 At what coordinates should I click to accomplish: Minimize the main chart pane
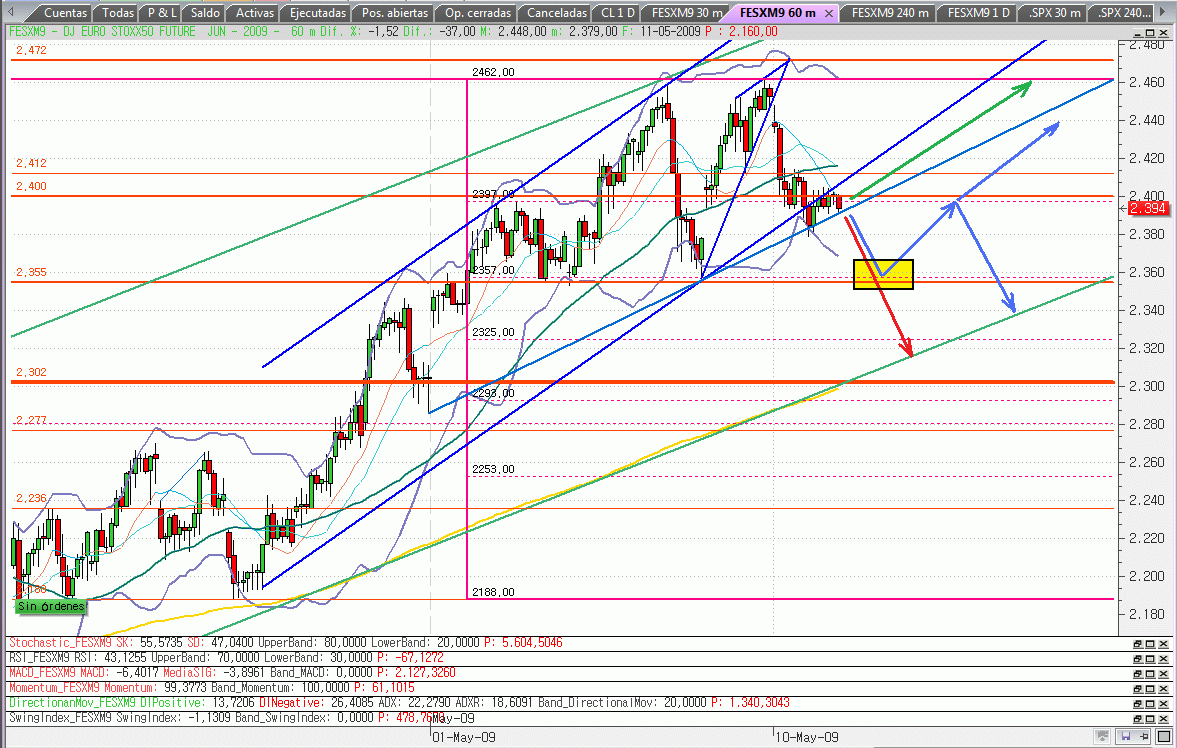tap(1138, 32)
